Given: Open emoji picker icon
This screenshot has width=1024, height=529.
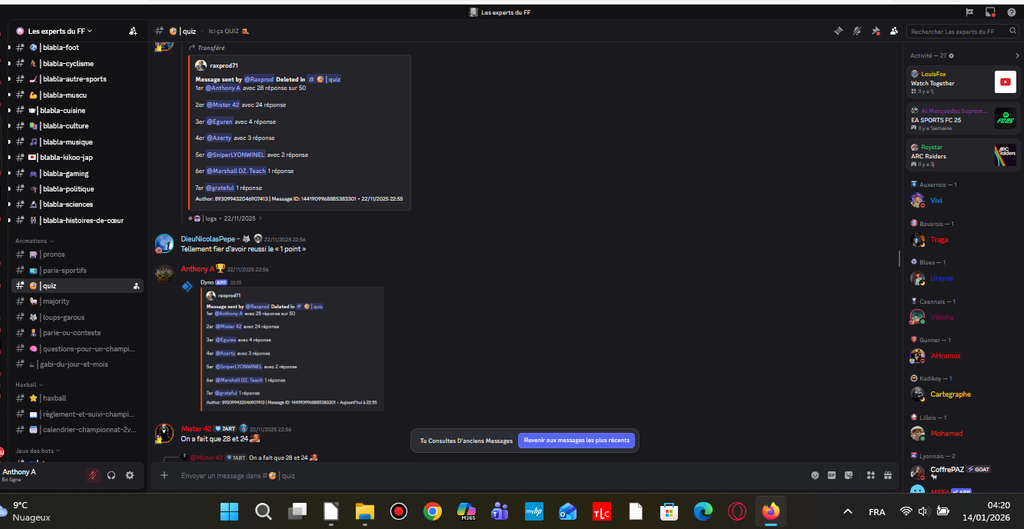Looking at the screenshot, I should tap(815, 475).
